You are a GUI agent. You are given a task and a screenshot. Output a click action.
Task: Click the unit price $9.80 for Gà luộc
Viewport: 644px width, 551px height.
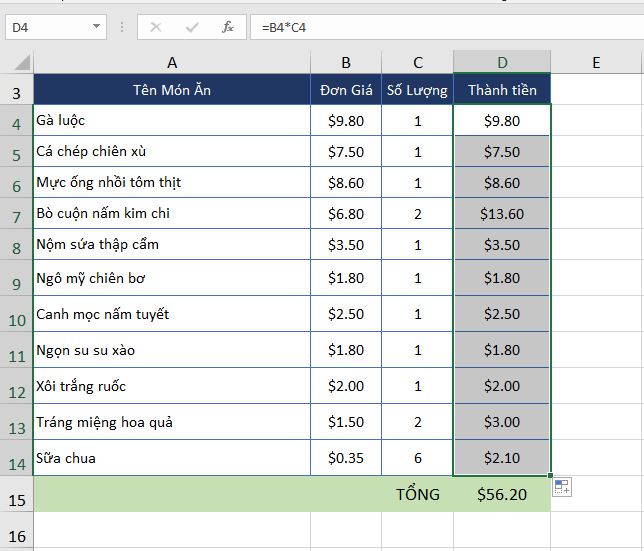tap(346, 120)
